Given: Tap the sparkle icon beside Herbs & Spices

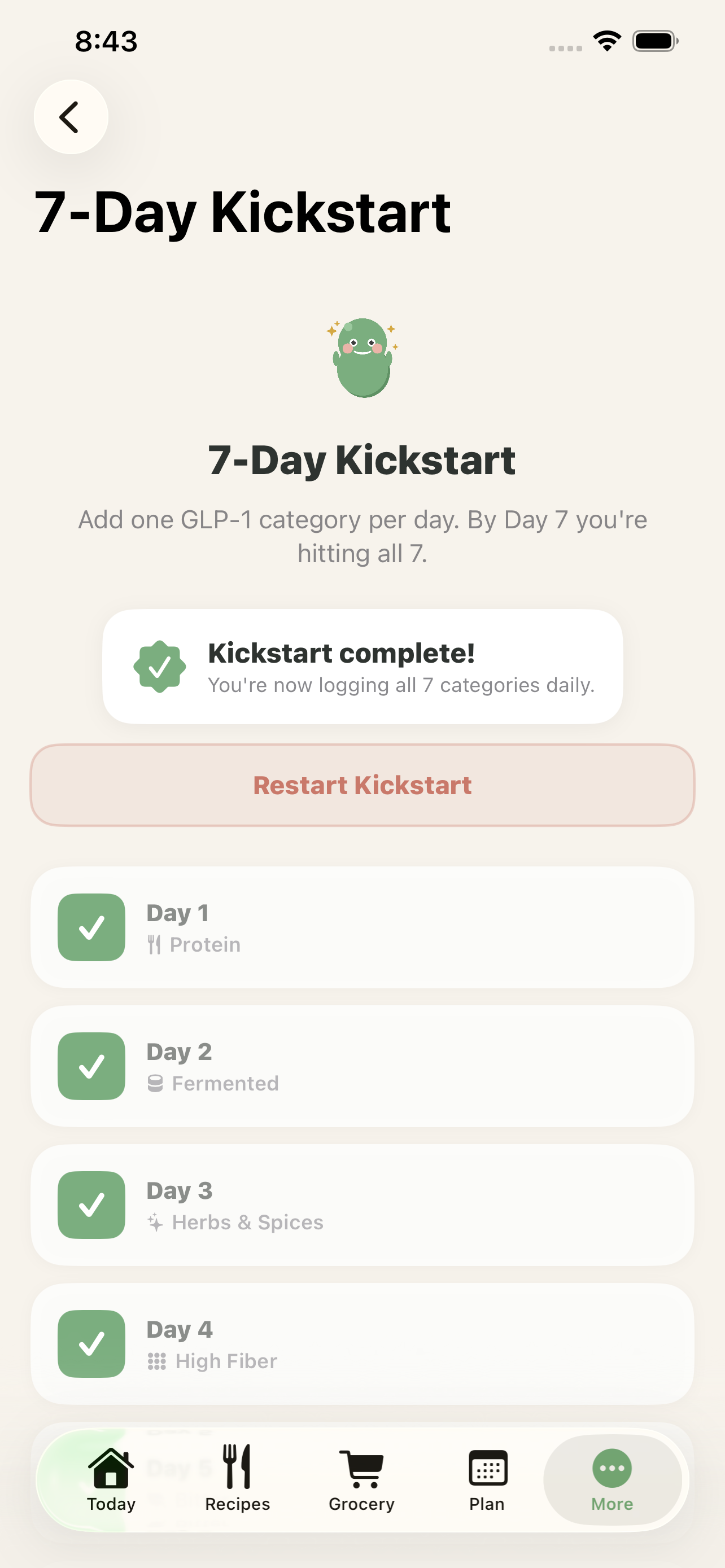Looking at the screenshot, I should coord(156,1221).
